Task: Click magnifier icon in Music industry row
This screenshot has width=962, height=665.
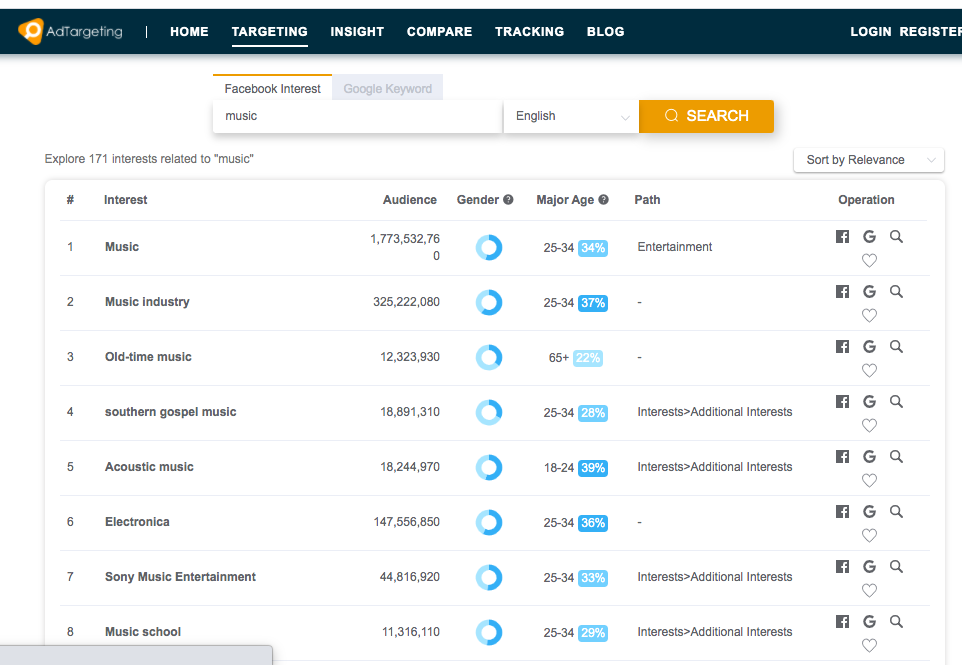Action: coord(896,291)
